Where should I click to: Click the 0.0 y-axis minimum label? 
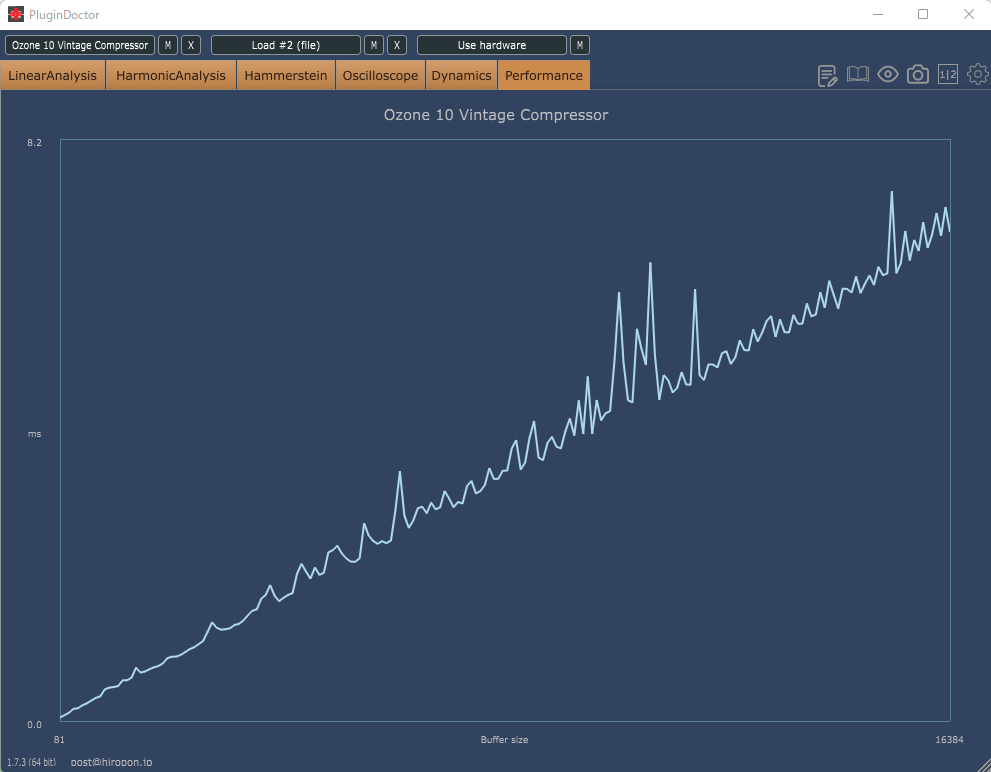tap(34, 725)
